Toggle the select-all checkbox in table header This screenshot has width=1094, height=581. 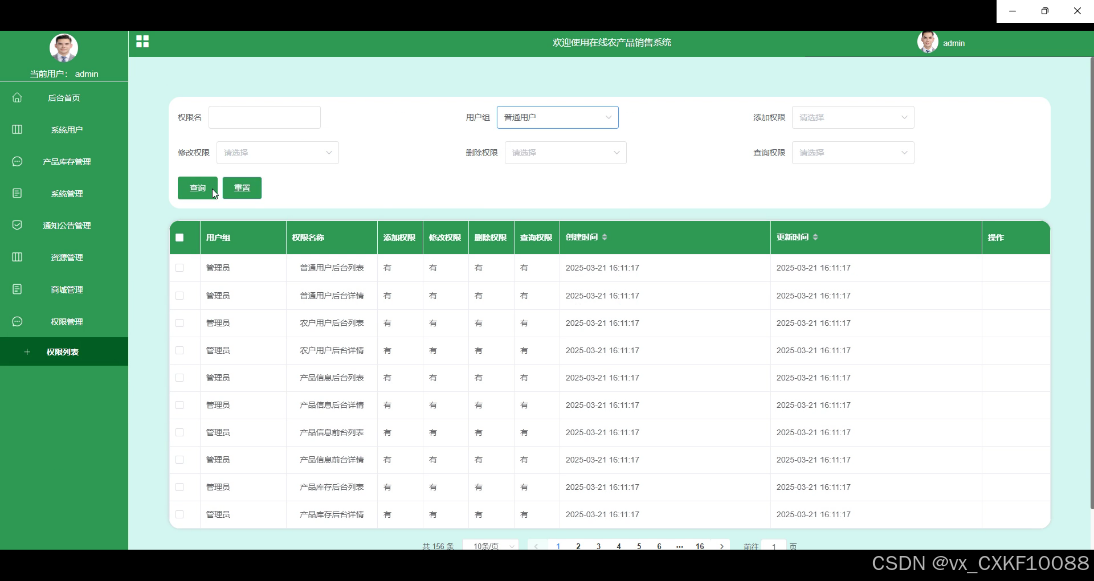tap(180, 238)
